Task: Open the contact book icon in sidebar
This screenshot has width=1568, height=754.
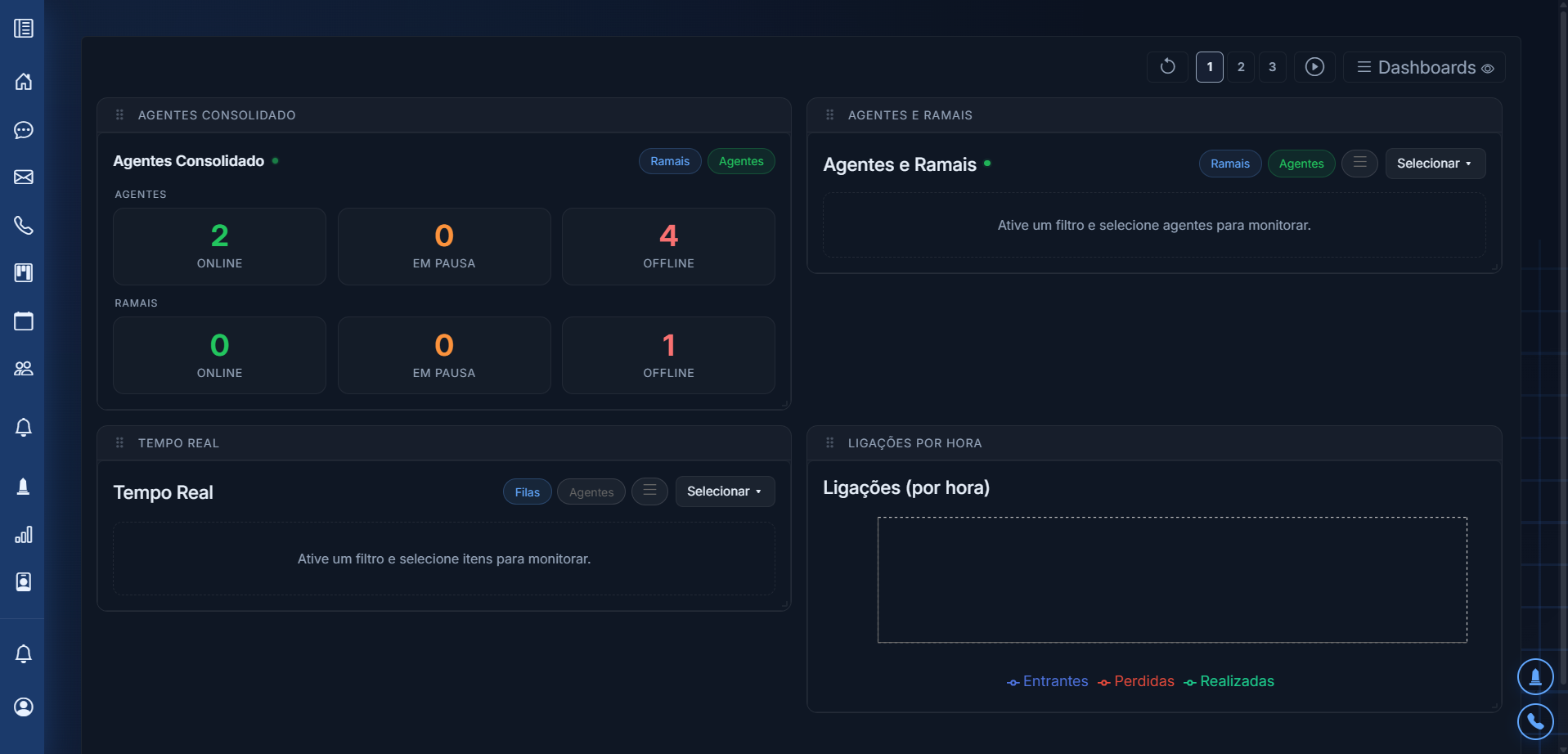Action: 24,582
